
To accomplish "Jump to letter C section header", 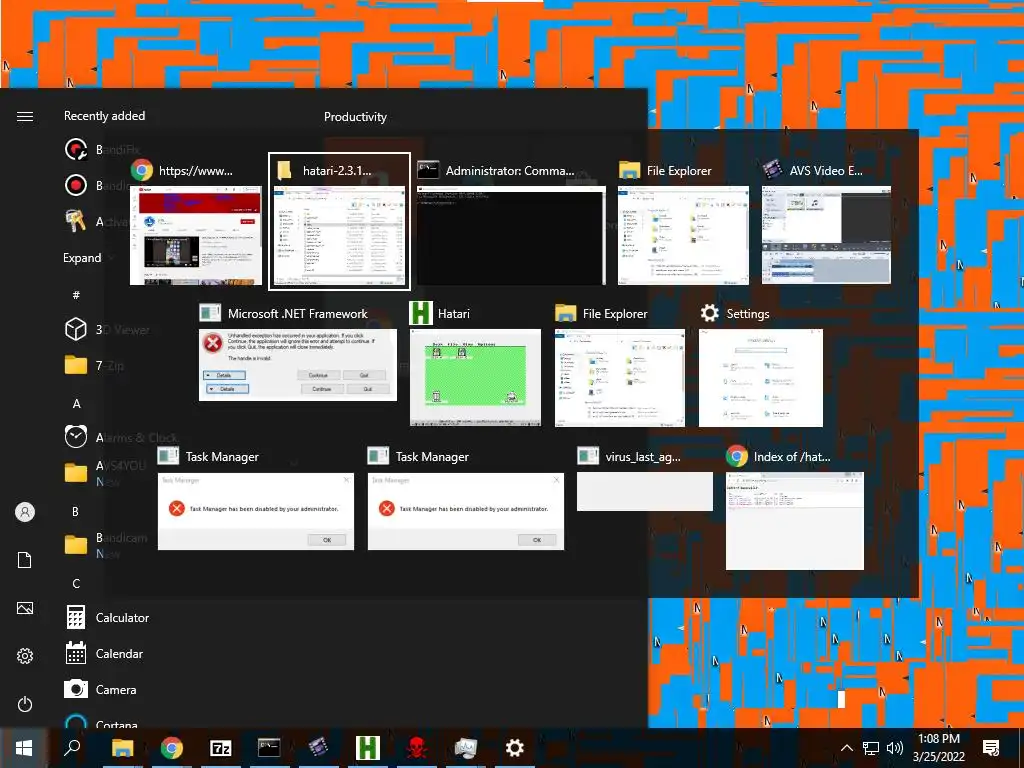I will click(x=76, y=583).
